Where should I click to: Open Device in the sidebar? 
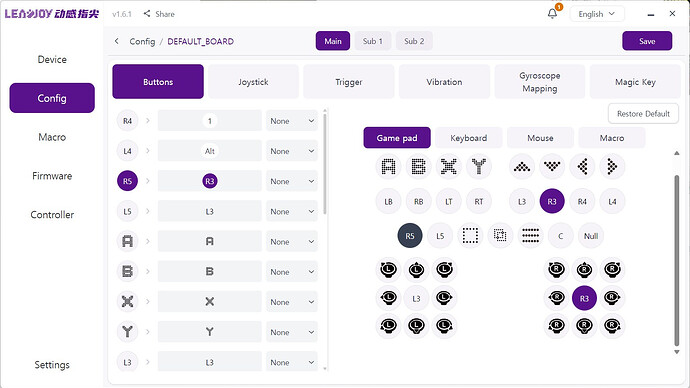[52, 59]
